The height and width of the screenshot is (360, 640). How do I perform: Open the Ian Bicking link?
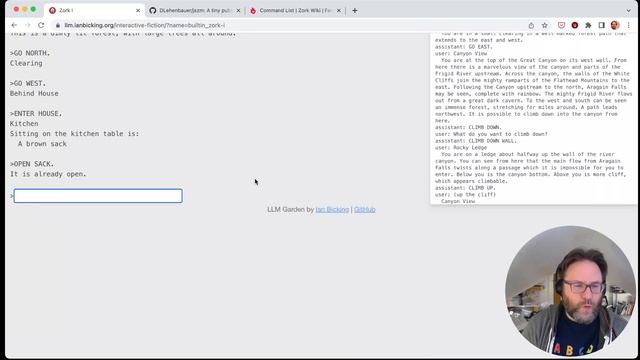[332, 209]
